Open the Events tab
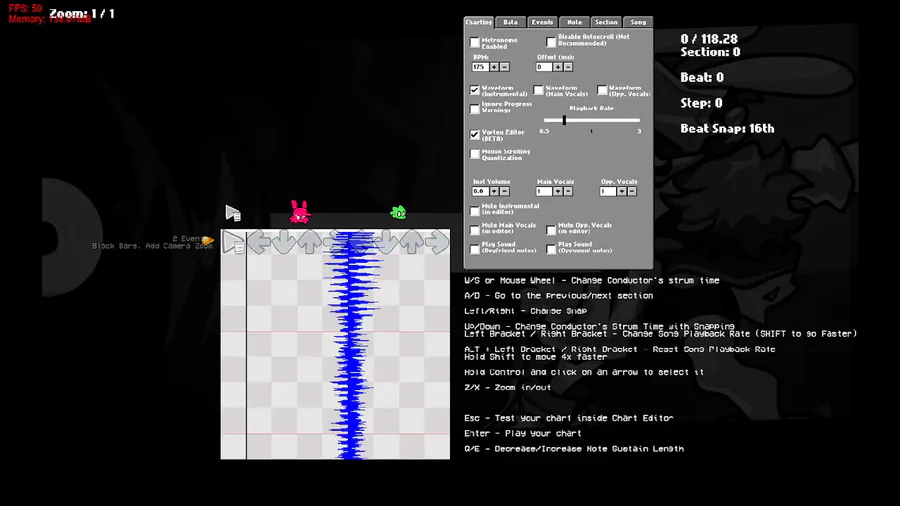Viewport: 900px width, 506px height. [542, 22]
